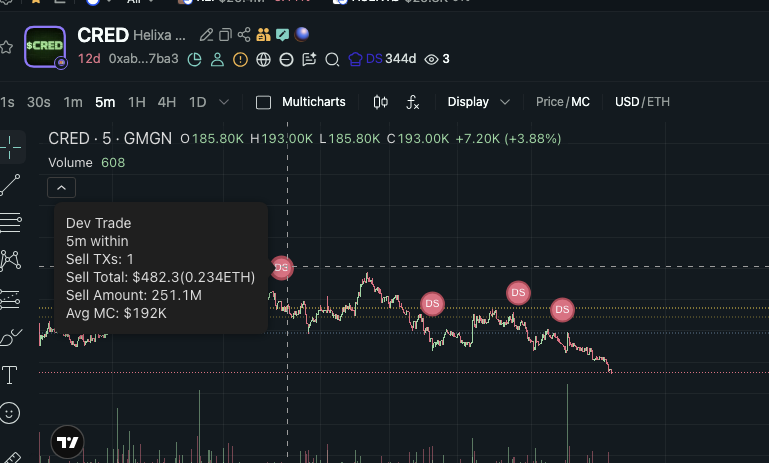Switch chart scale to Price
This screenshot has width=769, height=463.
(549, 102)
